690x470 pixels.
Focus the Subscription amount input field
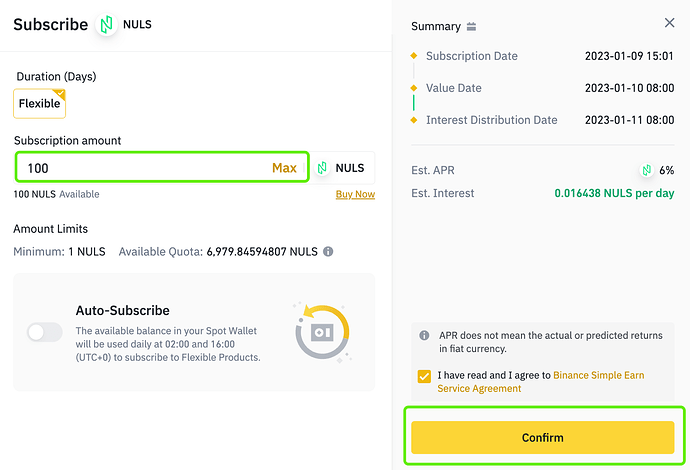(162, 167)
